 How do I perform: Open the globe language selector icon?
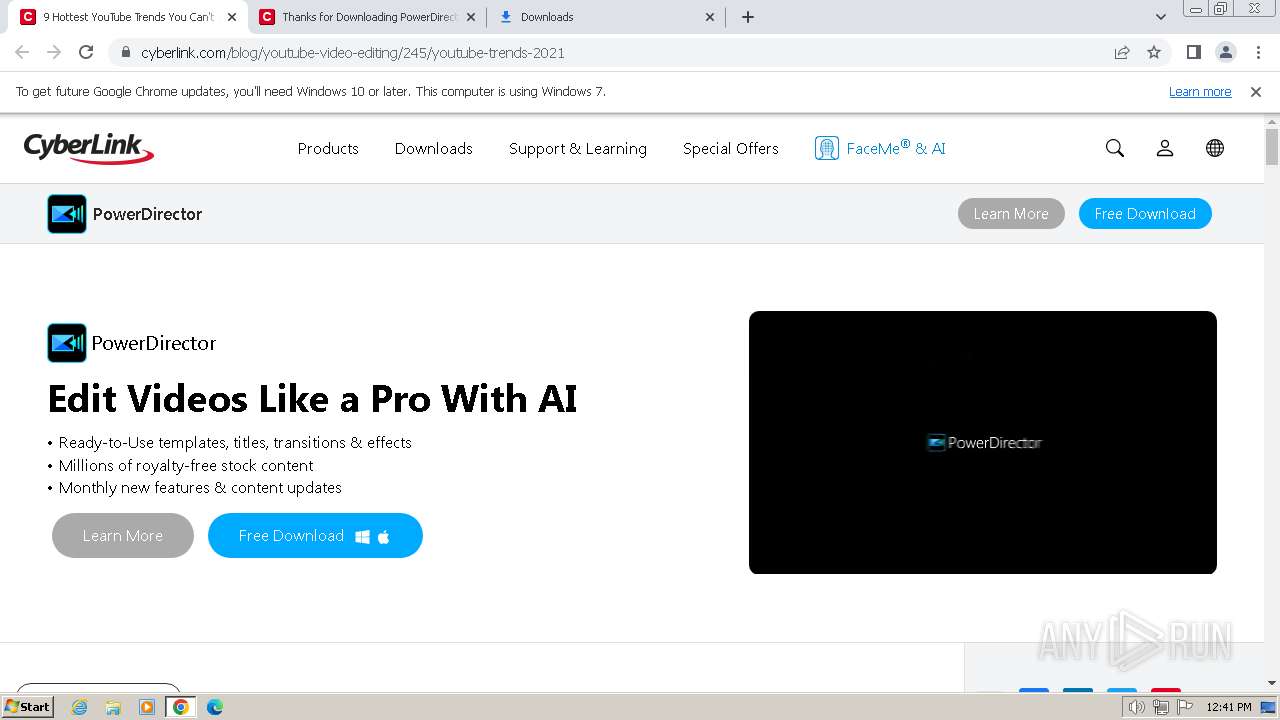click(1215, 148)
